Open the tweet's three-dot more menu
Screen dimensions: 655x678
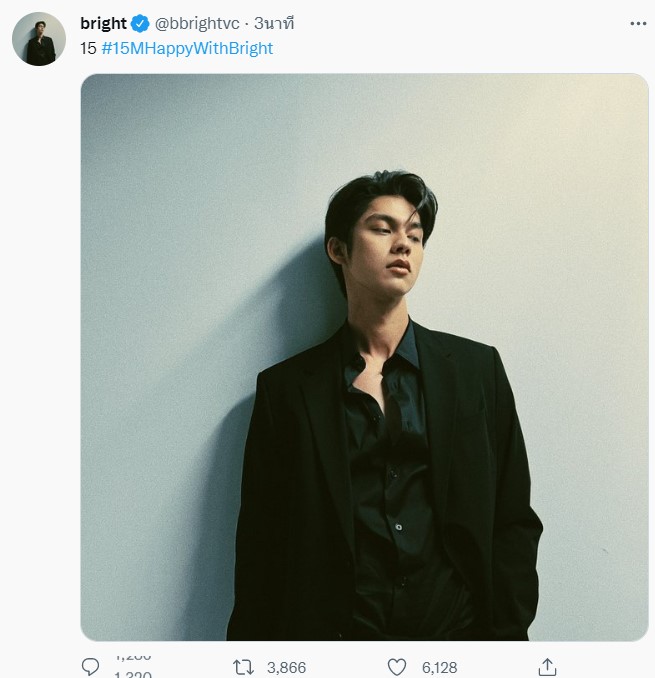[638, 23]
